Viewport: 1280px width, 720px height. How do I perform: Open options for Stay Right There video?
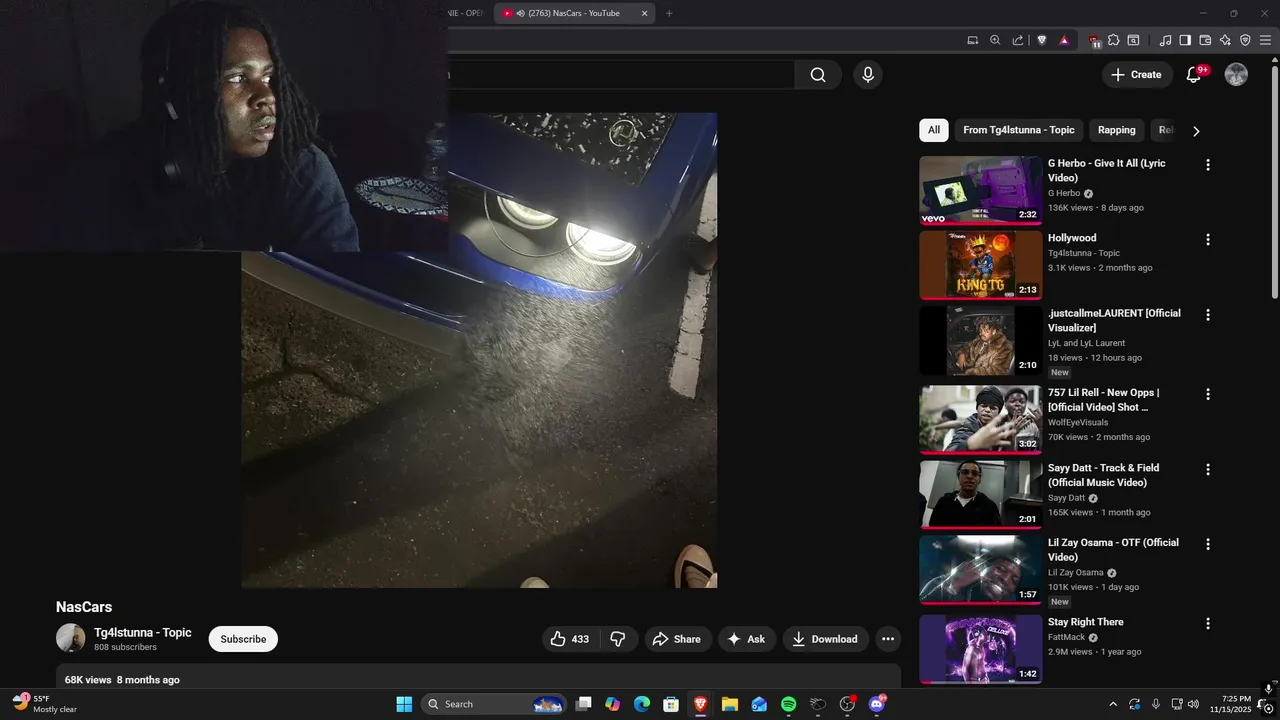click(1208, 624)
